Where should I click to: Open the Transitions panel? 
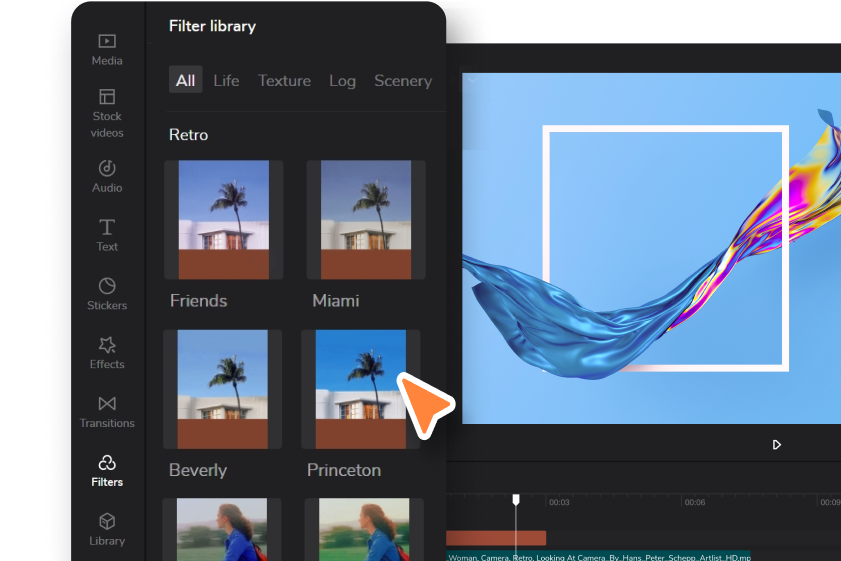pyautogui.click(x=107, y=411)
